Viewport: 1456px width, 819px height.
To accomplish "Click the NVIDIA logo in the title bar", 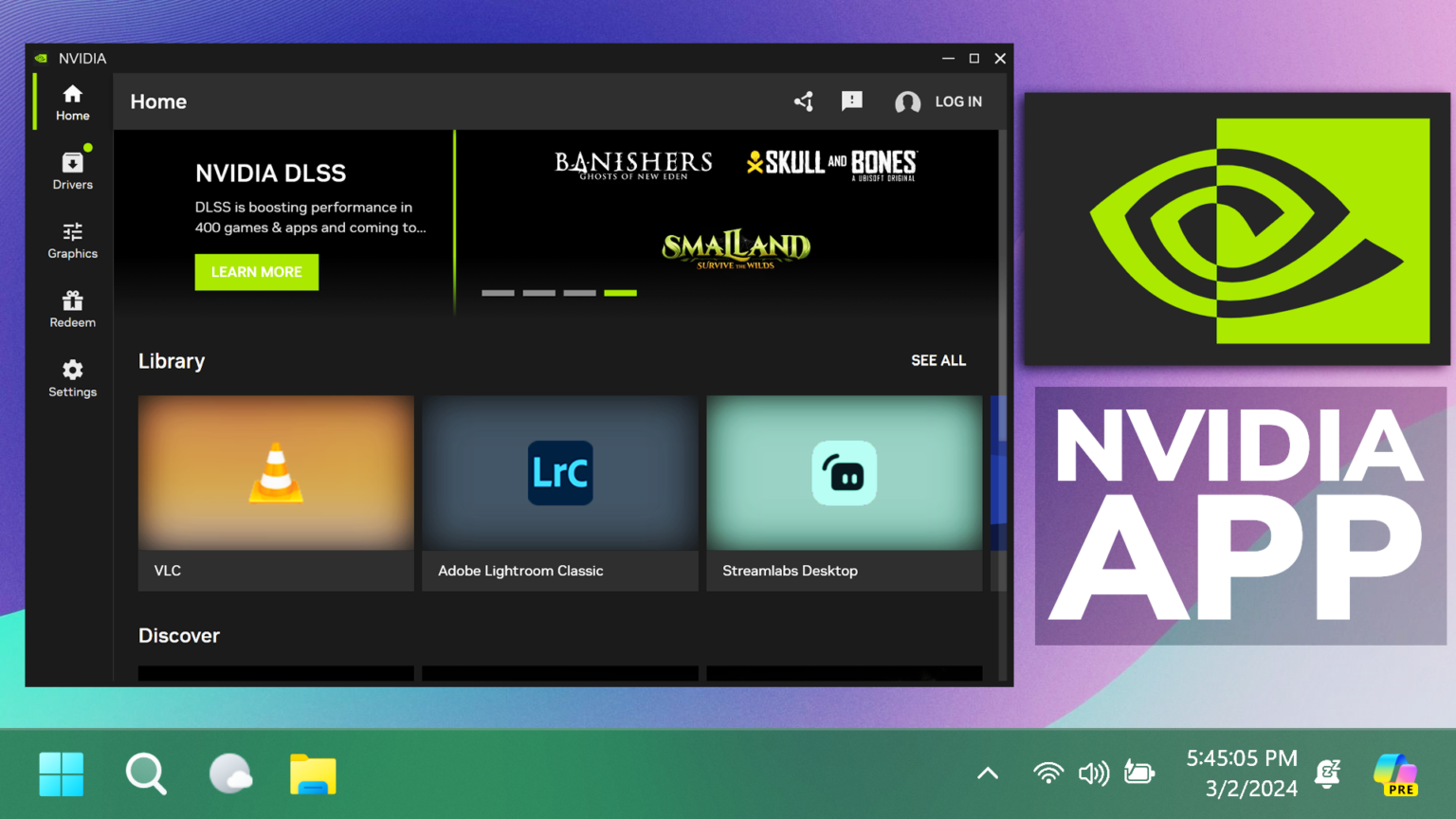I will coord(41,58).
